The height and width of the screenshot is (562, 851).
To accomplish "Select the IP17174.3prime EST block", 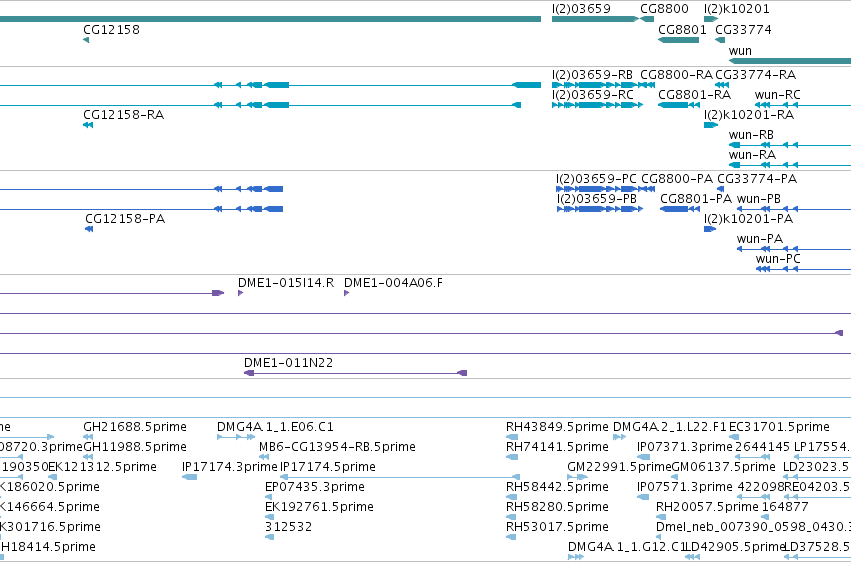I will [189, 477].
